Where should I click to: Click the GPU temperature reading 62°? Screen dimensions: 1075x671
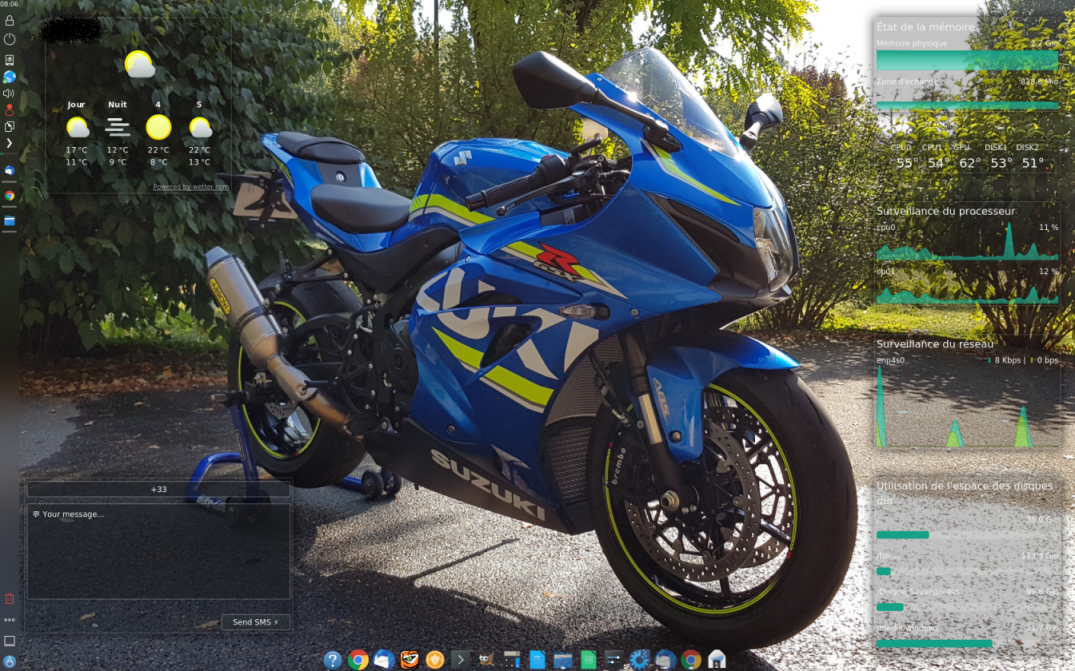tap(969, 163)
